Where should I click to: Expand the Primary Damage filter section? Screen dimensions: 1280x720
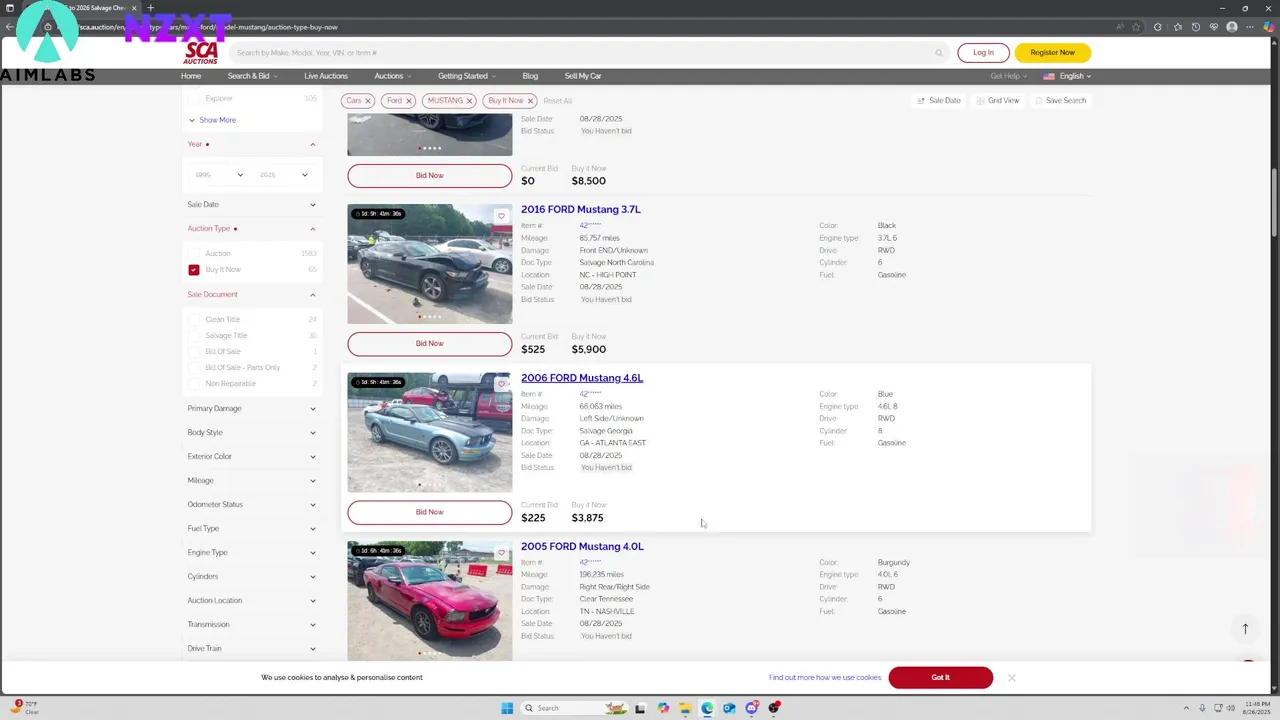pyautogui.click(x=252, y=409)
